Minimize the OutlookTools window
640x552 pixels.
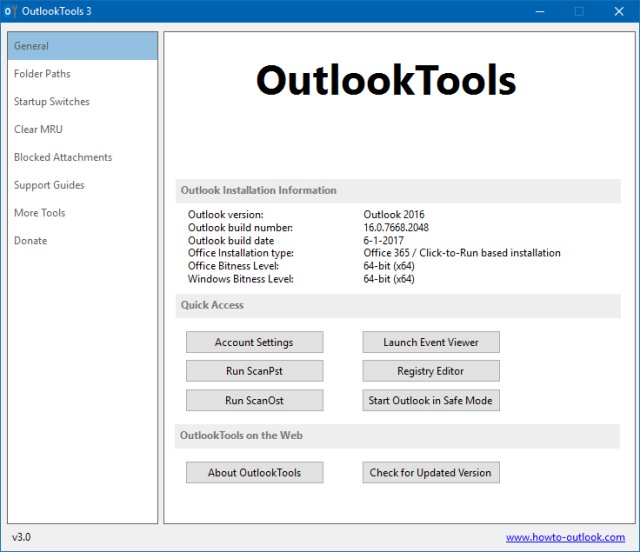click(x=540, y=11)
